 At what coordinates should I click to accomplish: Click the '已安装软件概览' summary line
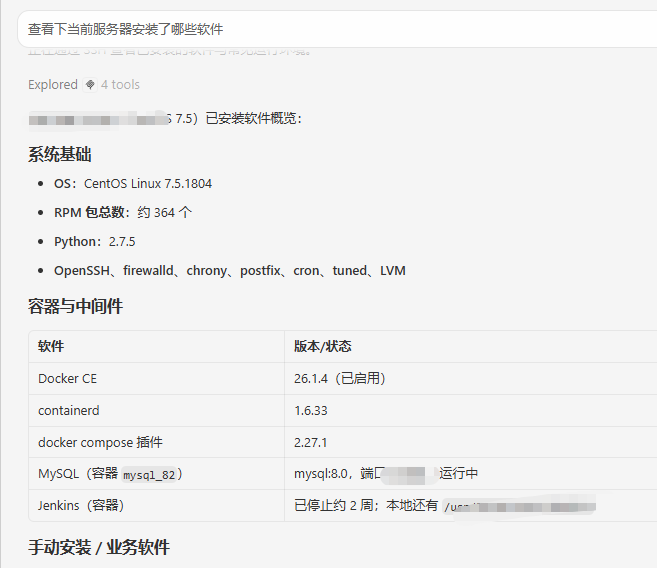(x=165, y=119)
